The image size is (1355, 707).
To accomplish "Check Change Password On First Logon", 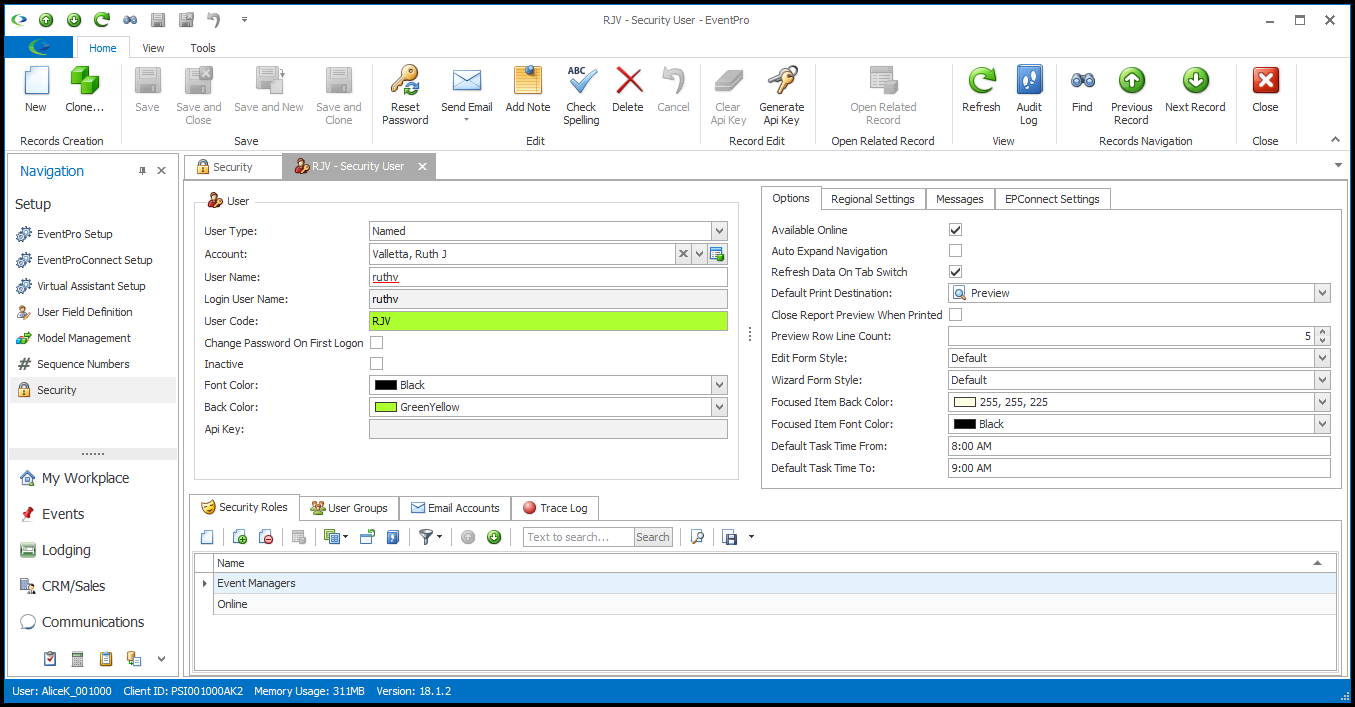I will pyautogui.click(x=376, y=343).
